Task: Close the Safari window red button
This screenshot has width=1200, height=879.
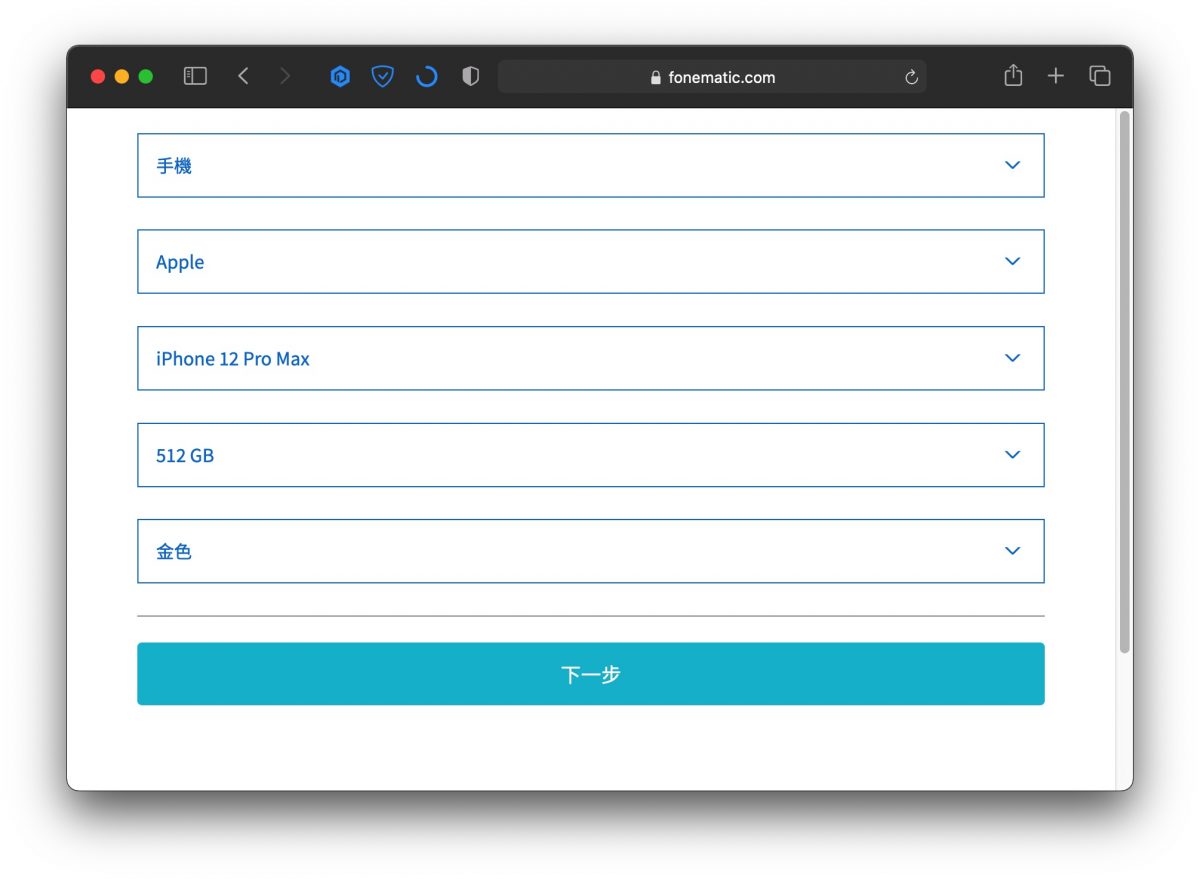Action: [x=98, y=77]
